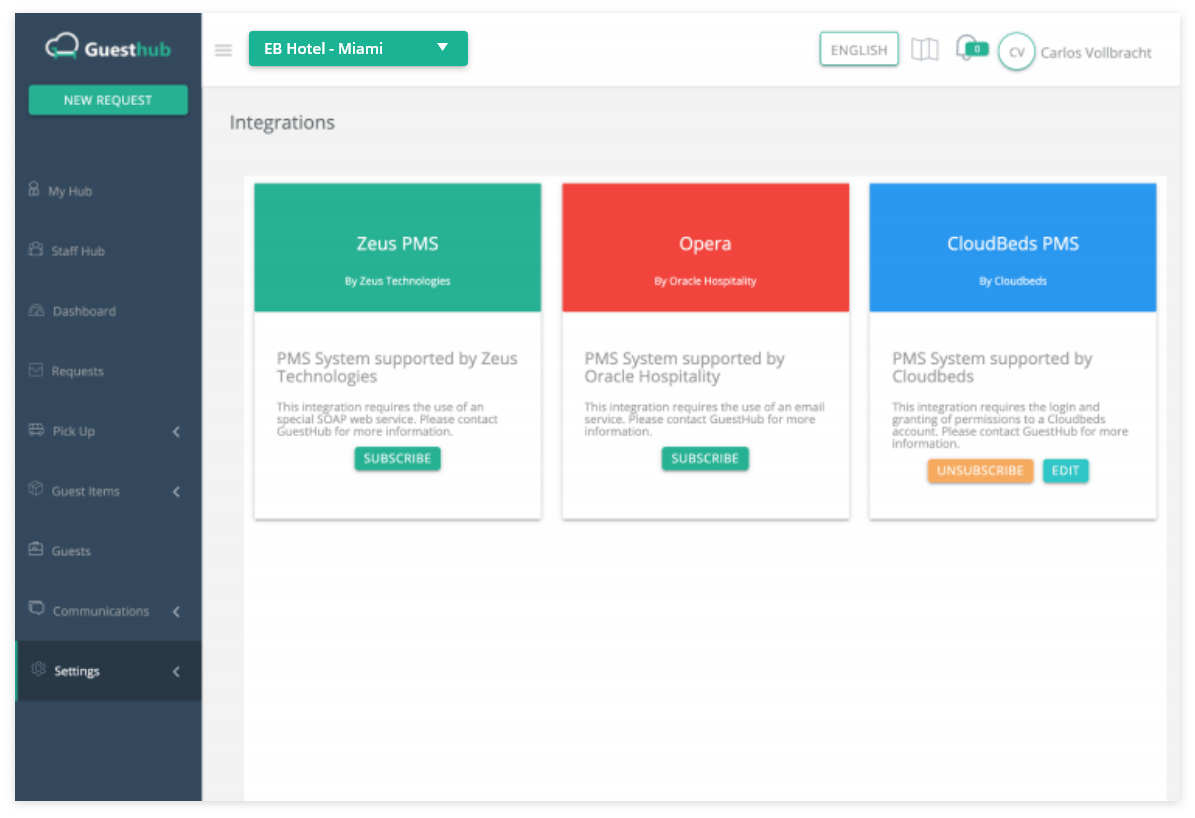Click the Dashboard gauge icon
The width and height of the screenshot is (1195, 818).
36,310
